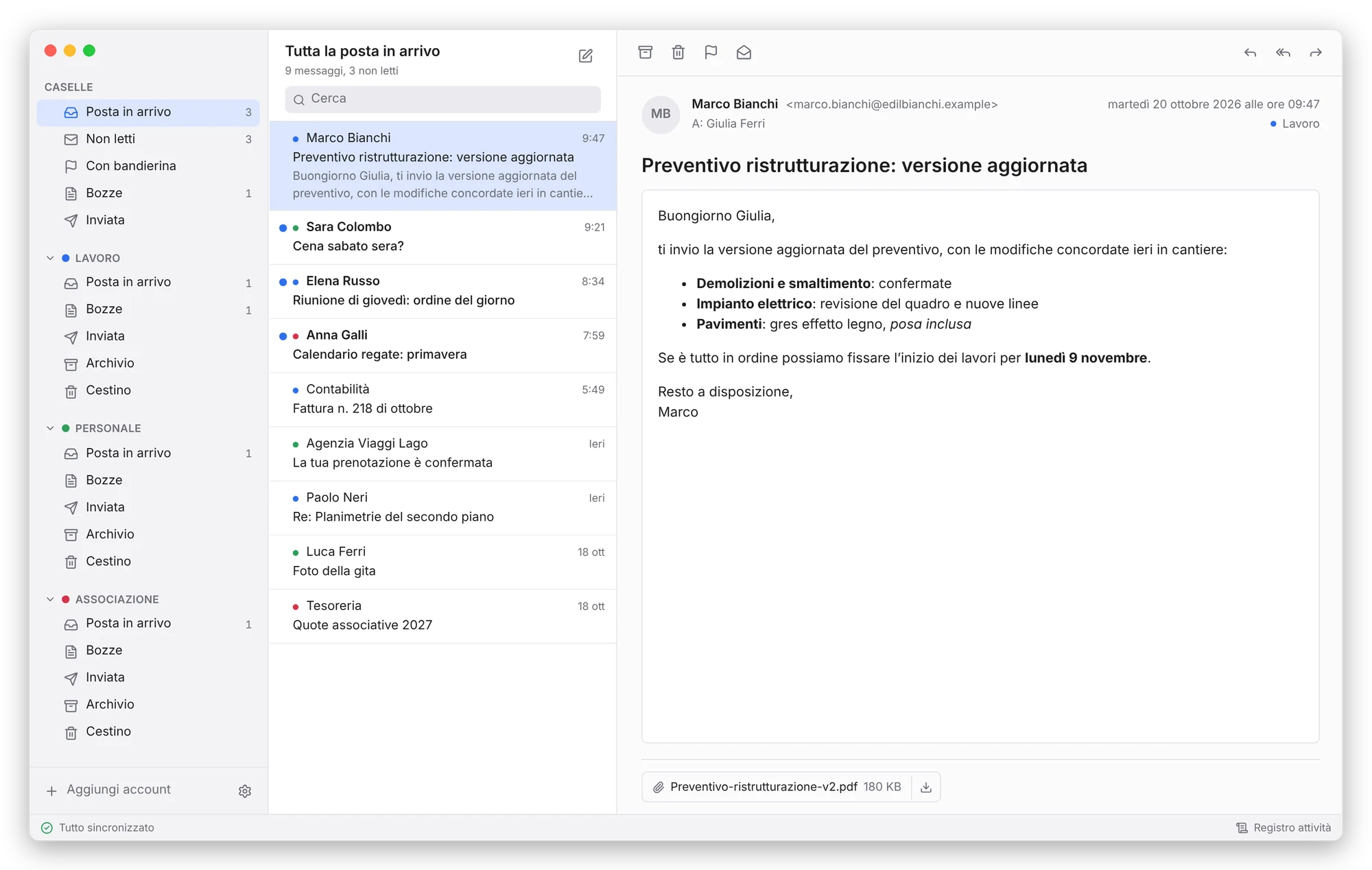Viewport: 1372px width, 870px height.
Task: Open Posta in arrivo under PERSONALE
Action: click(x=148, y=453)
